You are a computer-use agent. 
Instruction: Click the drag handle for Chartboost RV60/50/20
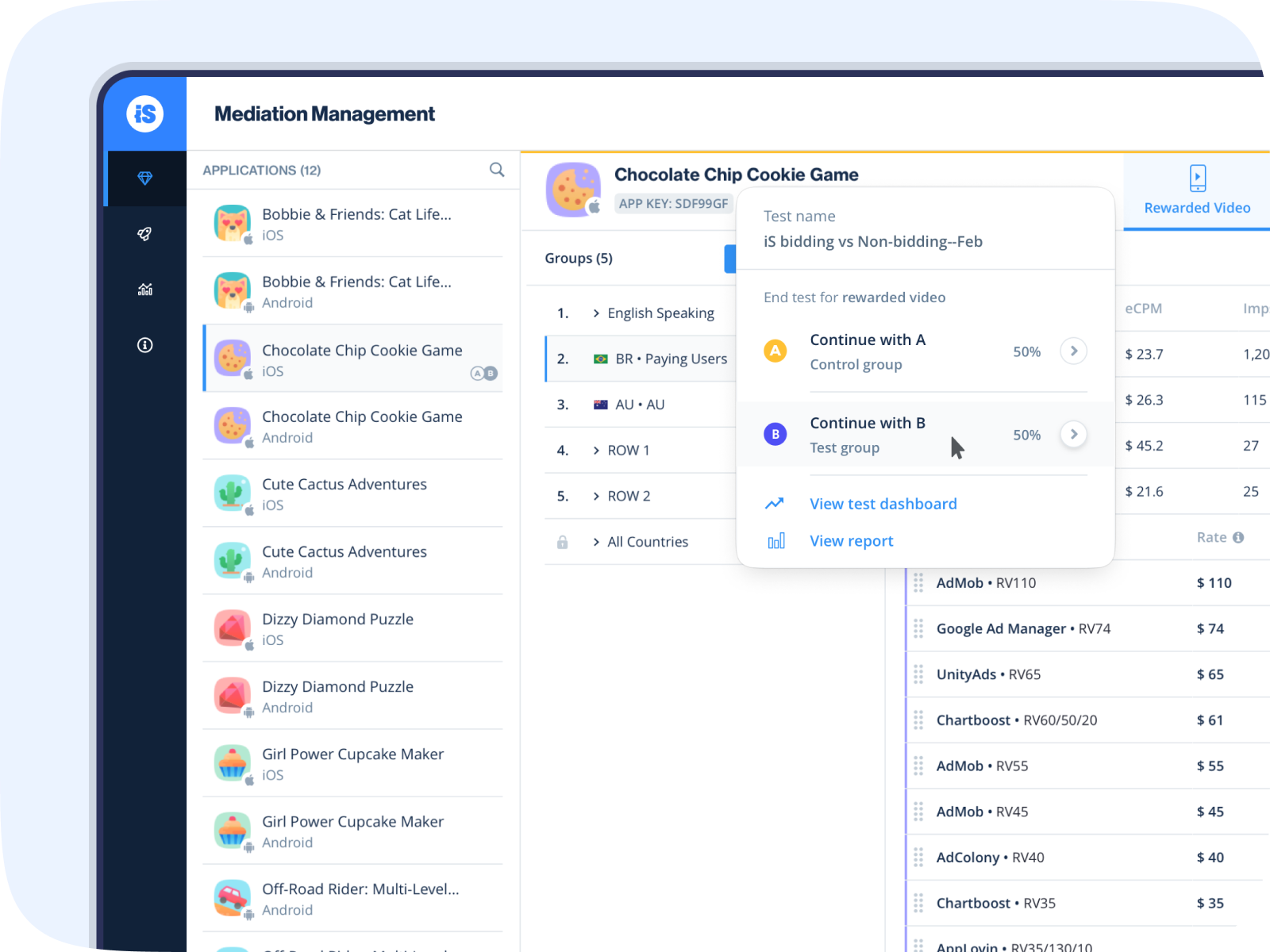coord(918,720)
